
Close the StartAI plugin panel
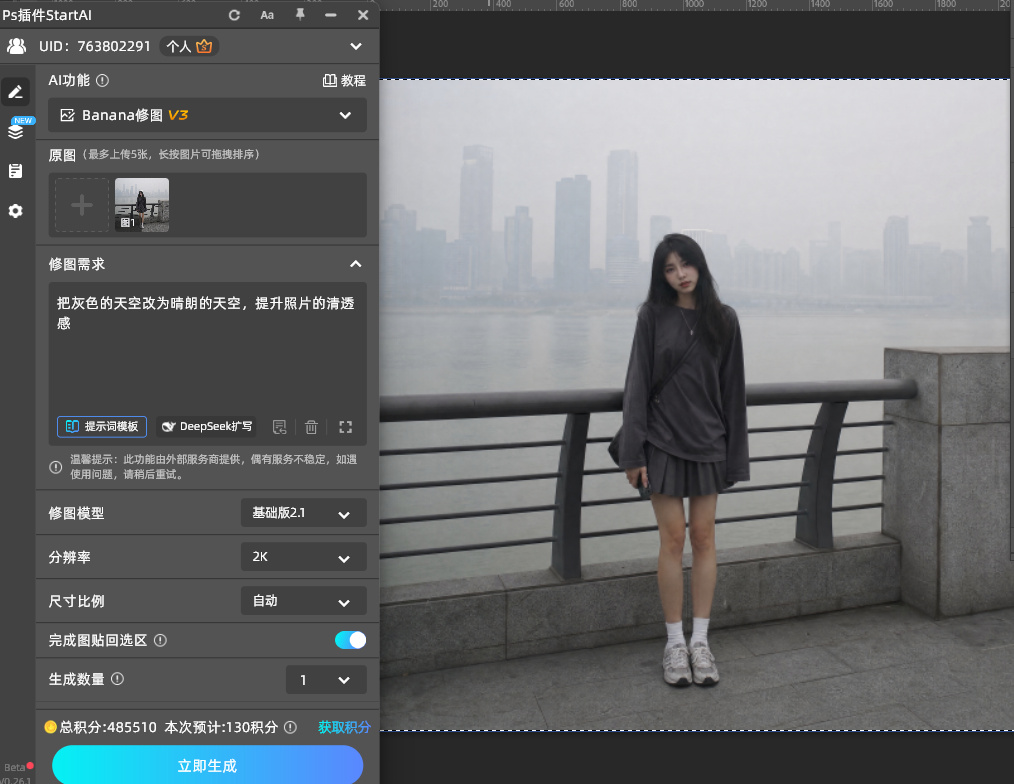(x=363, y=15)
